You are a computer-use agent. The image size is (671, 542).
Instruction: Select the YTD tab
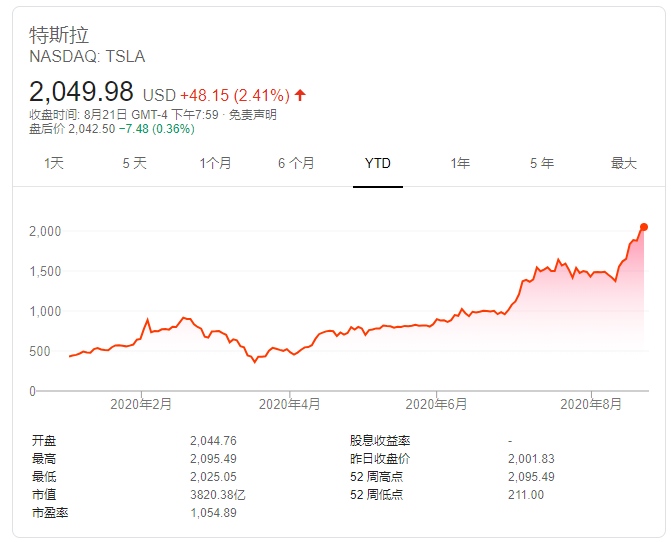pyautogui.click(x=378, y=163)
